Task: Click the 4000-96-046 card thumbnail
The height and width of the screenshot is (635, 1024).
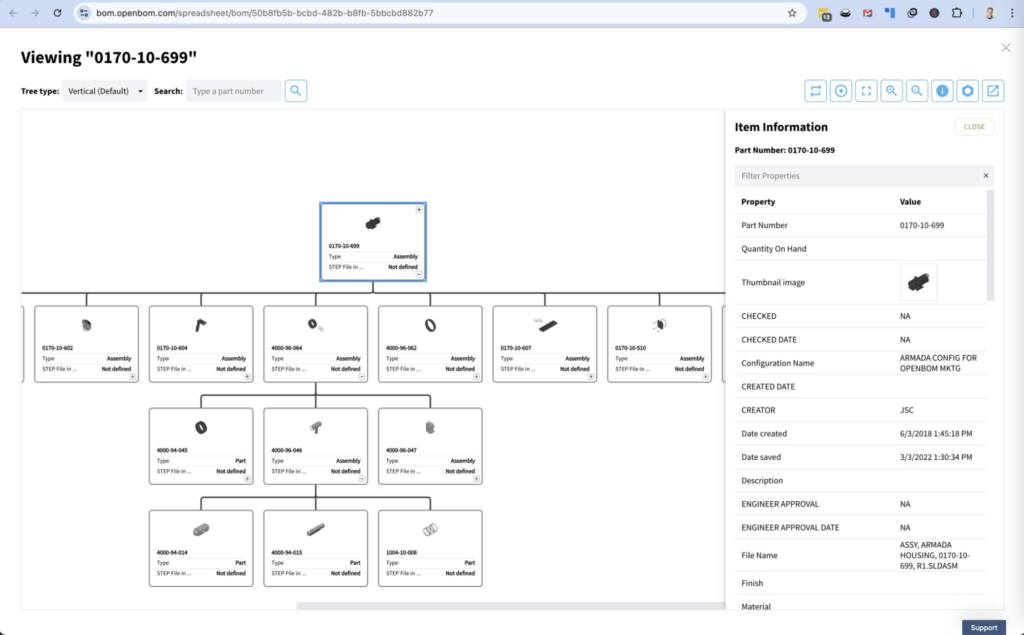Action: [x=315, y=427]
